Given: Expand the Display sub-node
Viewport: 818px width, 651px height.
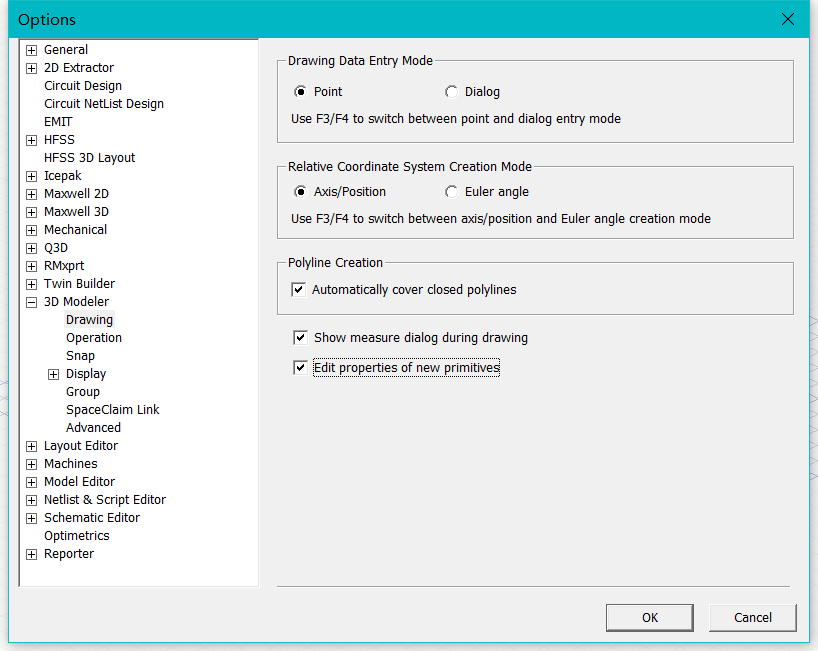Looking at the screenshot, I should (x=53, y=374).
